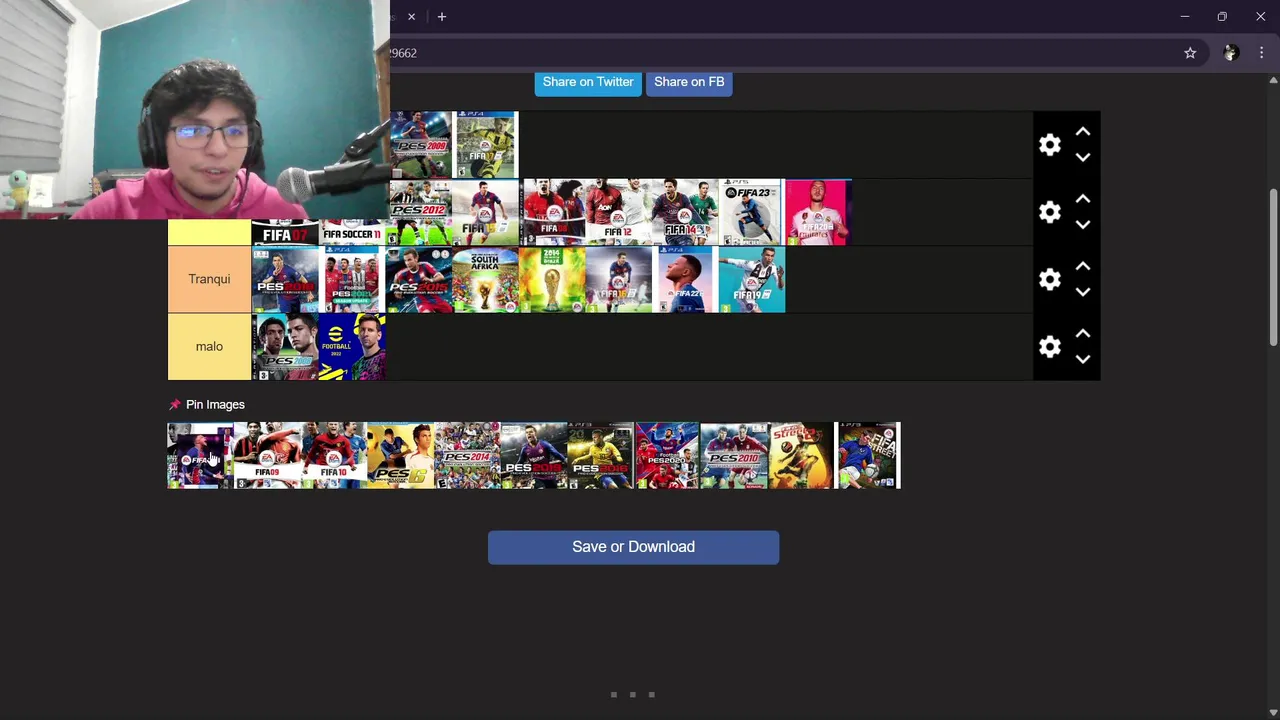Pick the PES 2010 cover from the image pool
1280x720 pixels.
(x=734, y=456)
